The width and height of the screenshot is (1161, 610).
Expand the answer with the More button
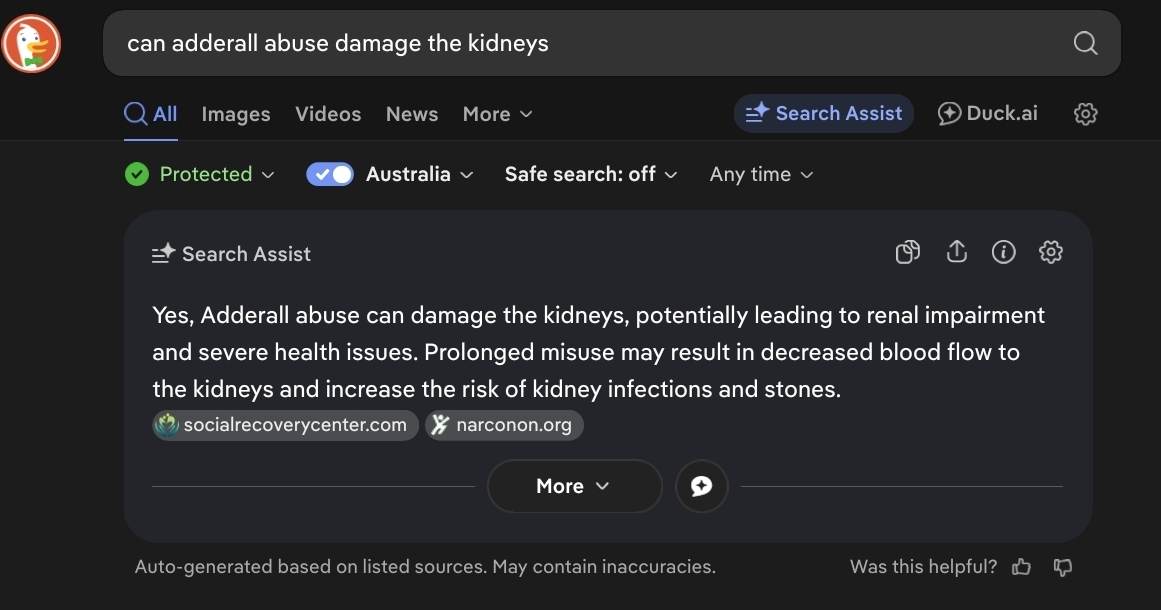[574, 486]
